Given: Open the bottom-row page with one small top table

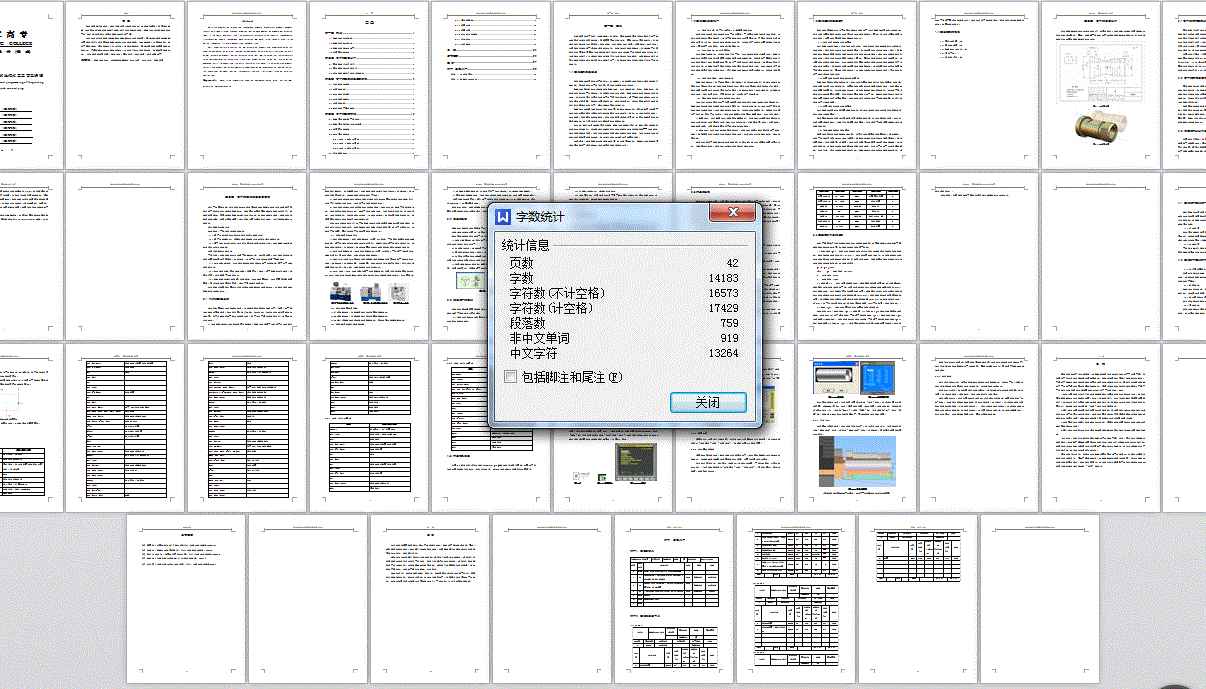Looking at the screenshot, I should [x=917, y=599].
